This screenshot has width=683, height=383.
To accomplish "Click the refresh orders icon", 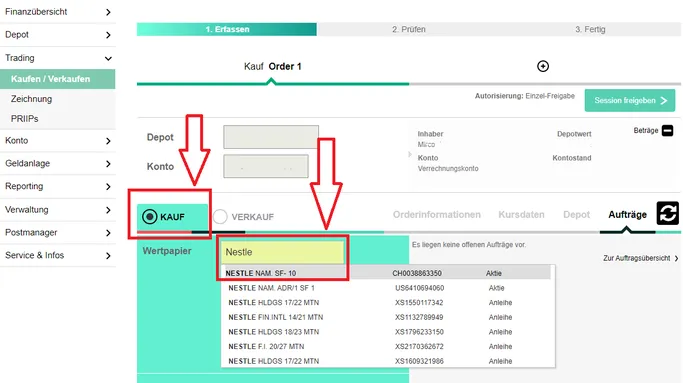I will 667,214.
